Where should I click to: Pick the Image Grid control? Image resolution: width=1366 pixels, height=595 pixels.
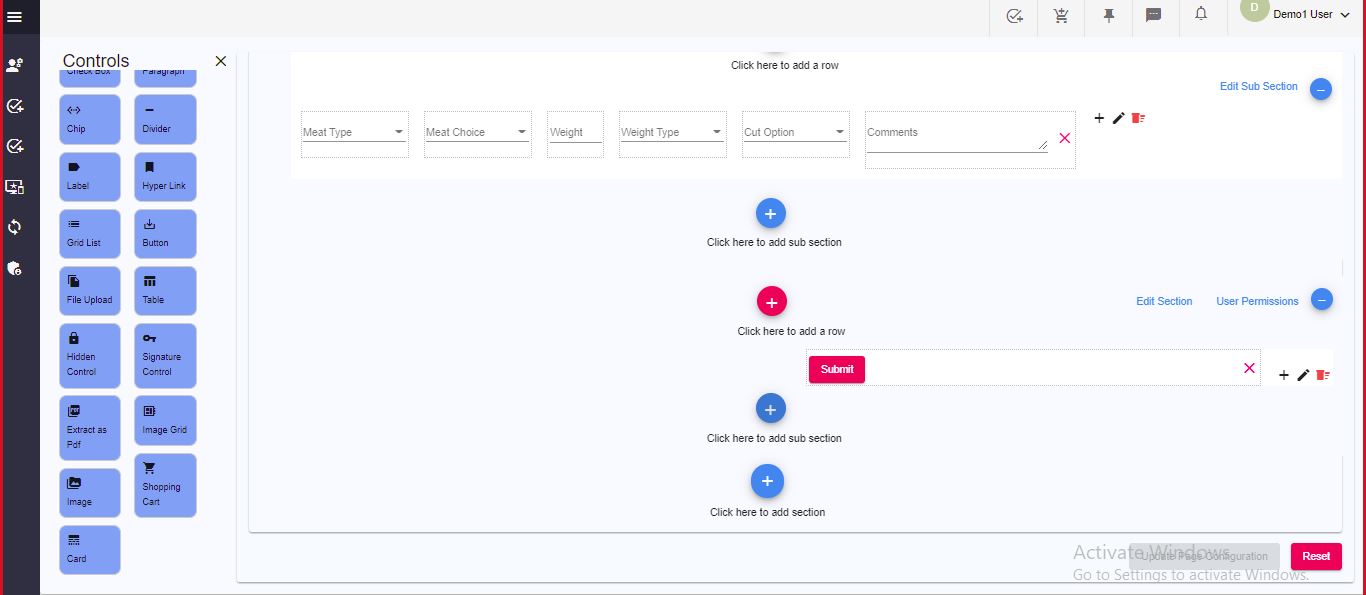pyautogui.click(x=165, y=420)
